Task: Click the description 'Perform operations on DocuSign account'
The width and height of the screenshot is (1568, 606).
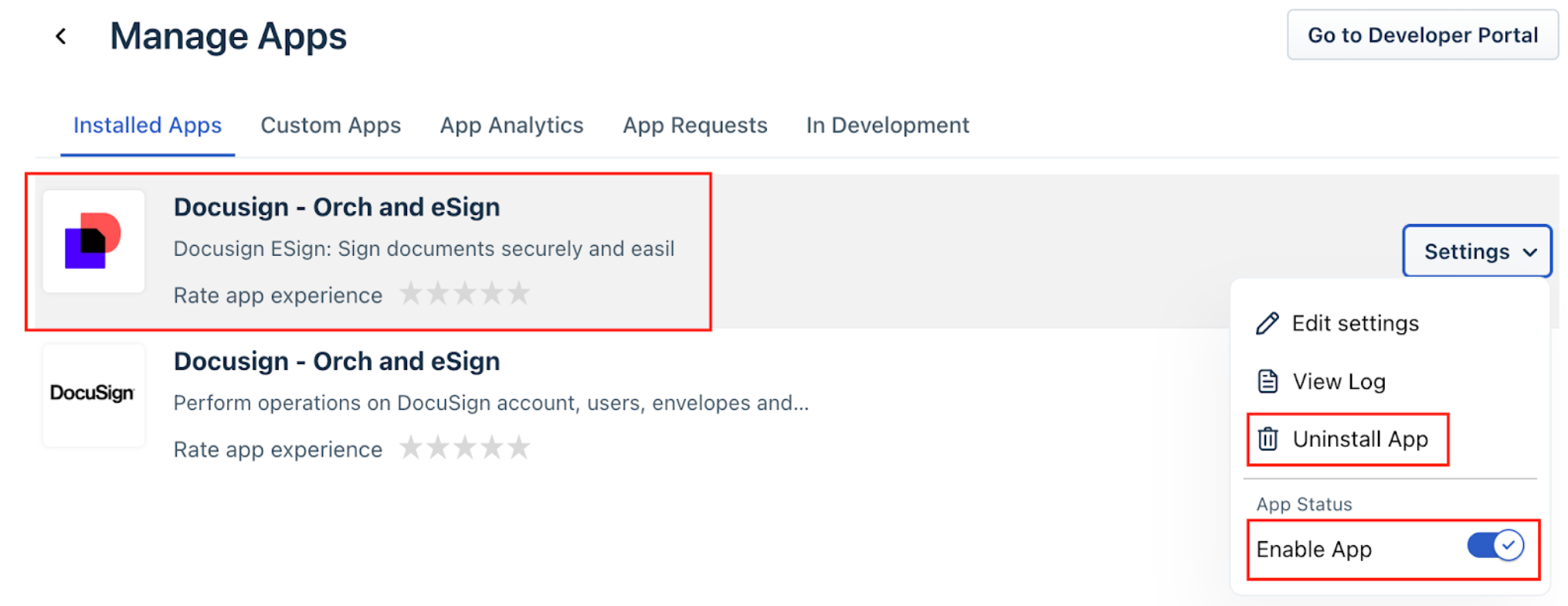Action: (491, 403)
